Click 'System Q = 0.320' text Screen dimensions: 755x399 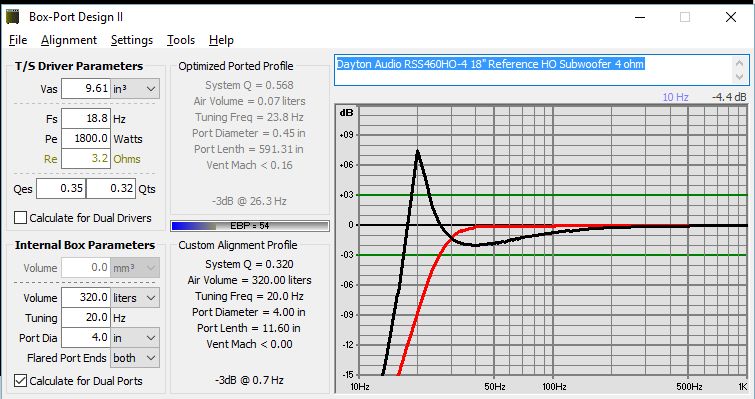coord(249,264)
